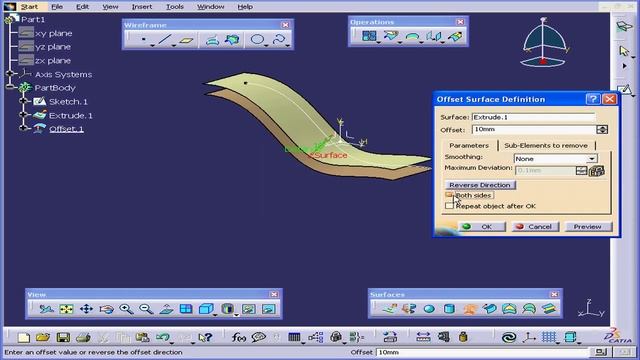Click OK in Offset Surface Definition
The height and width of the screenshot is (360, 640).
click(481, 227)
